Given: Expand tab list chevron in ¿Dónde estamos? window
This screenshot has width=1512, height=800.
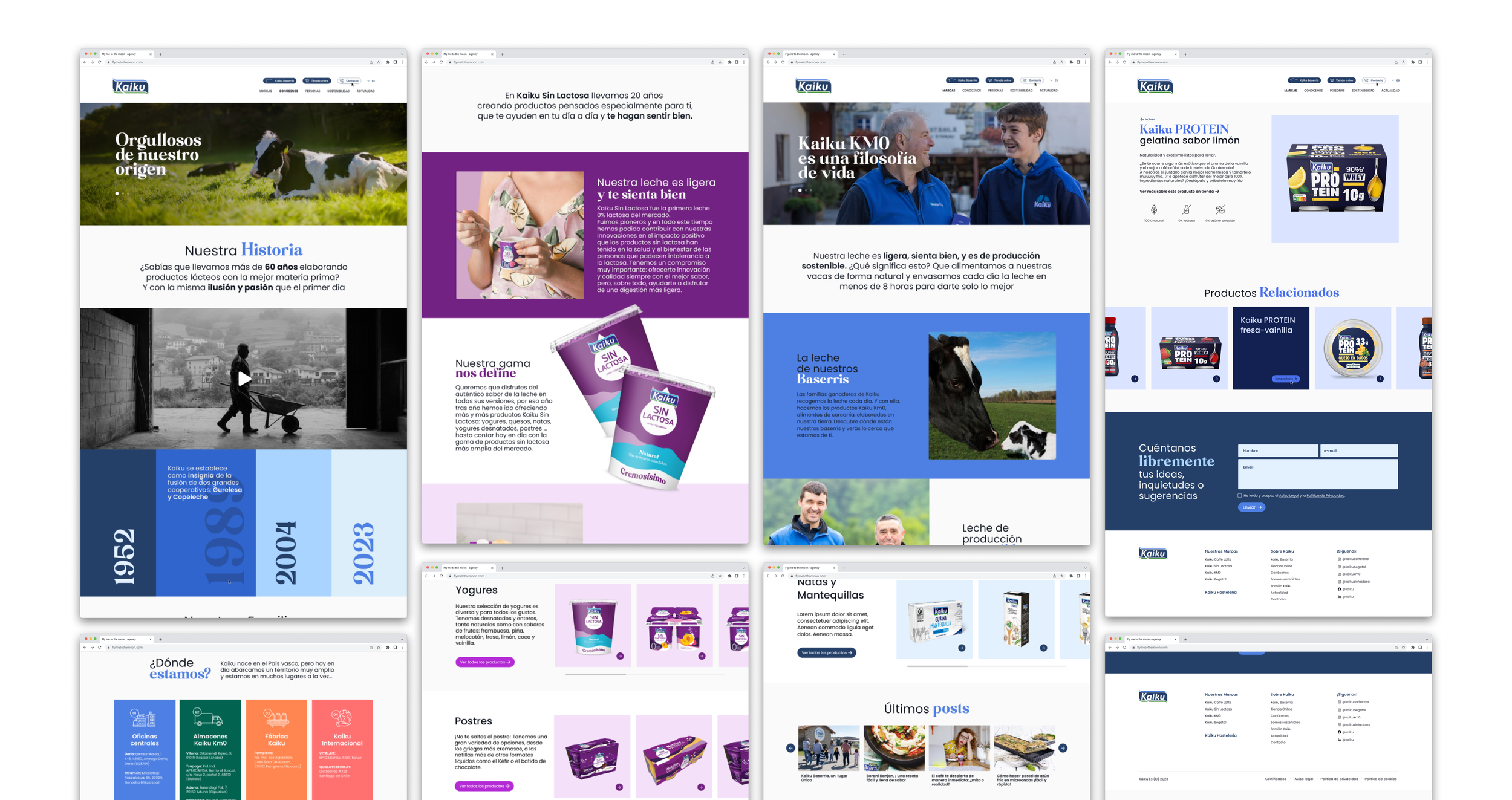Looking at the screenshot, I should pos(402,639).
